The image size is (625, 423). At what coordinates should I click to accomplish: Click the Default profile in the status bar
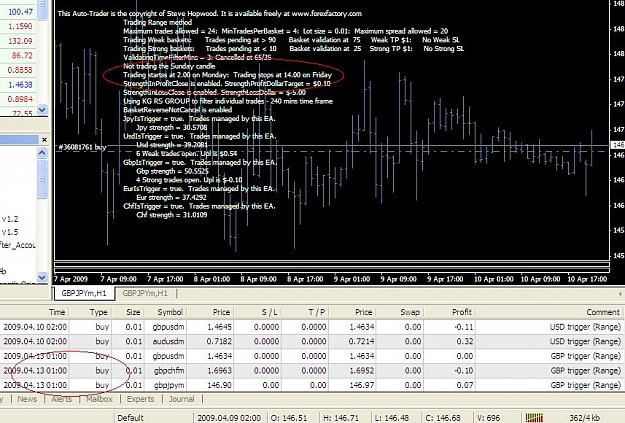tap(130, 418)
